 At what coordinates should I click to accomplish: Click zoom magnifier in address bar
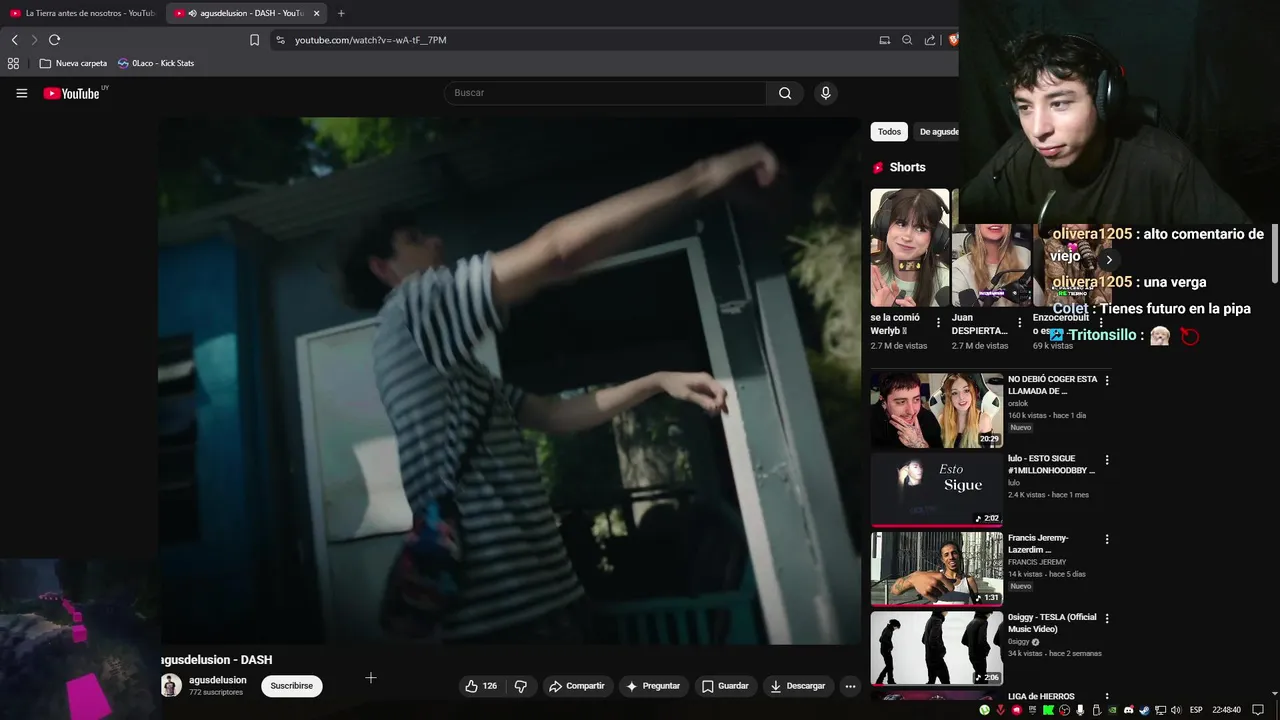[907, 40]
